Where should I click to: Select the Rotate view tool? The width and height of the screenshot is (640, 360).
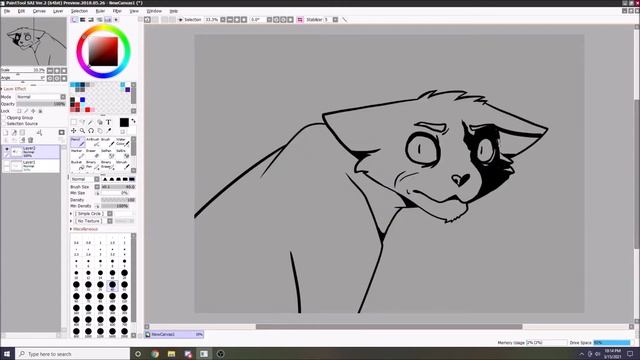click(x=91, y=131)
